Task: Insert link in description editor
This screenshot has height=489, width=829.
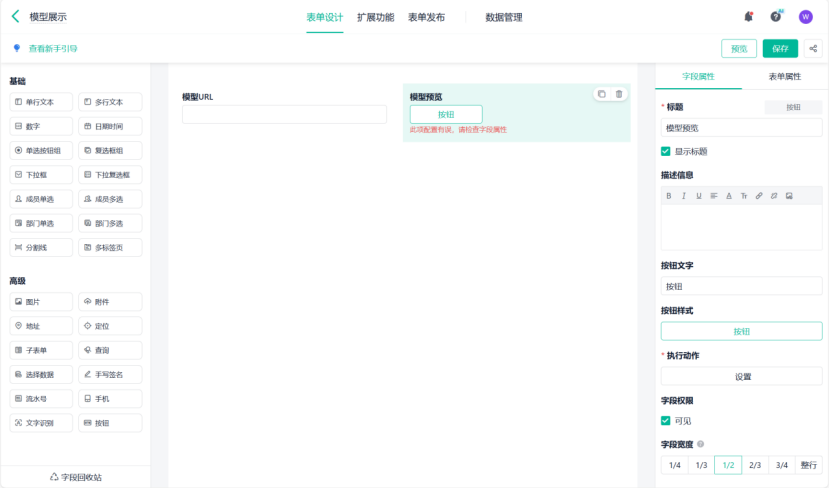Action: tap(759, 196)
